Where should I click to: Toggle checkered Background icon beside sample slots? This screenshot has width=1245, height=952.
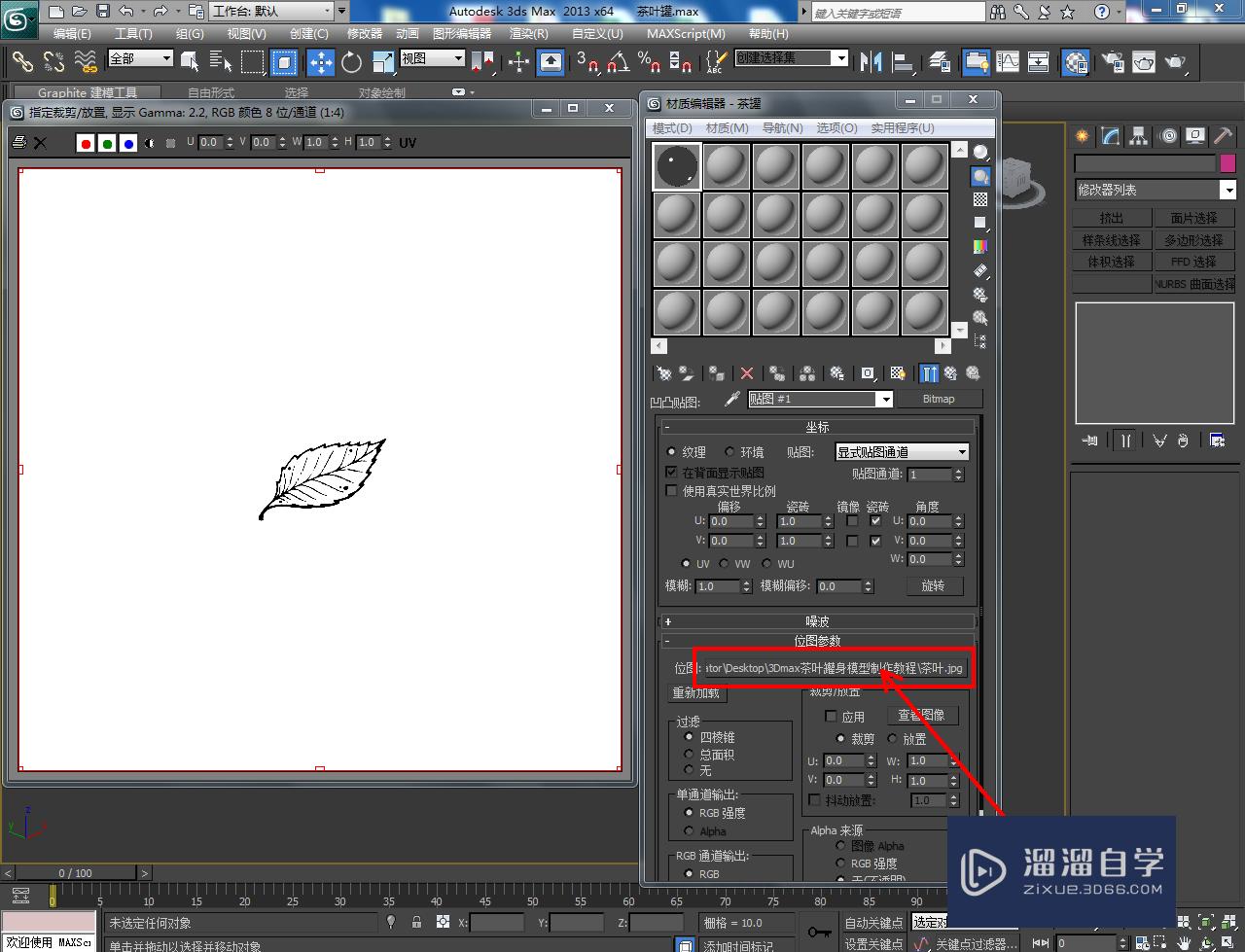tap(980, 199)
